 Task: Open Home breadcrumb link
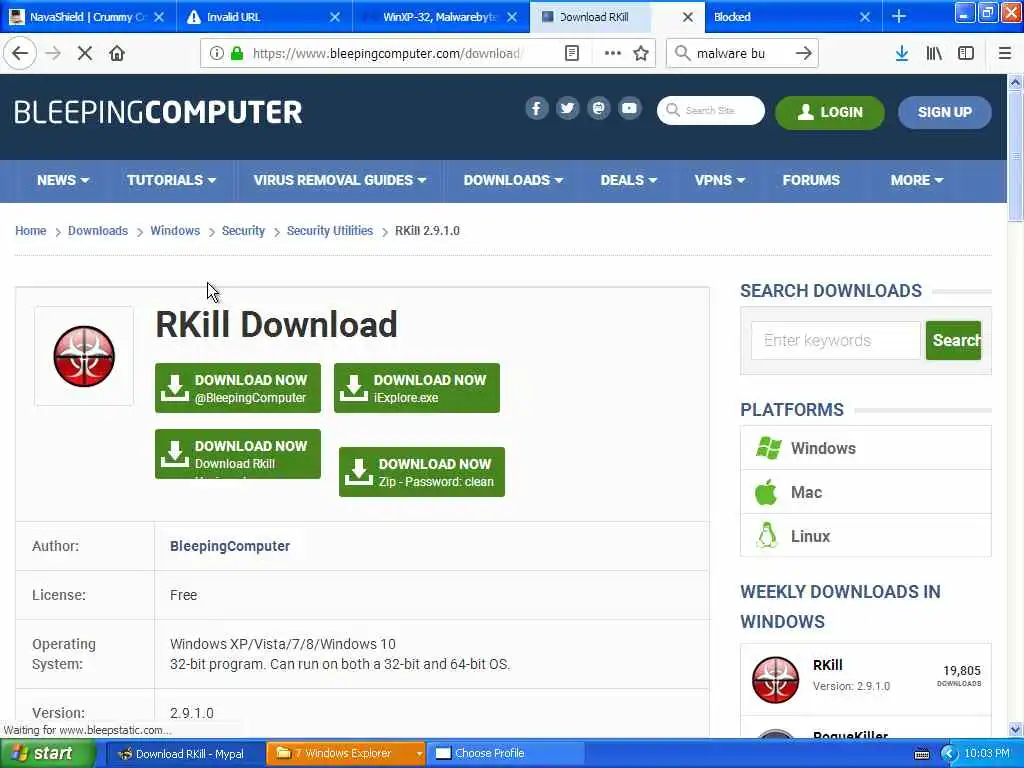(x=31, y=231)
